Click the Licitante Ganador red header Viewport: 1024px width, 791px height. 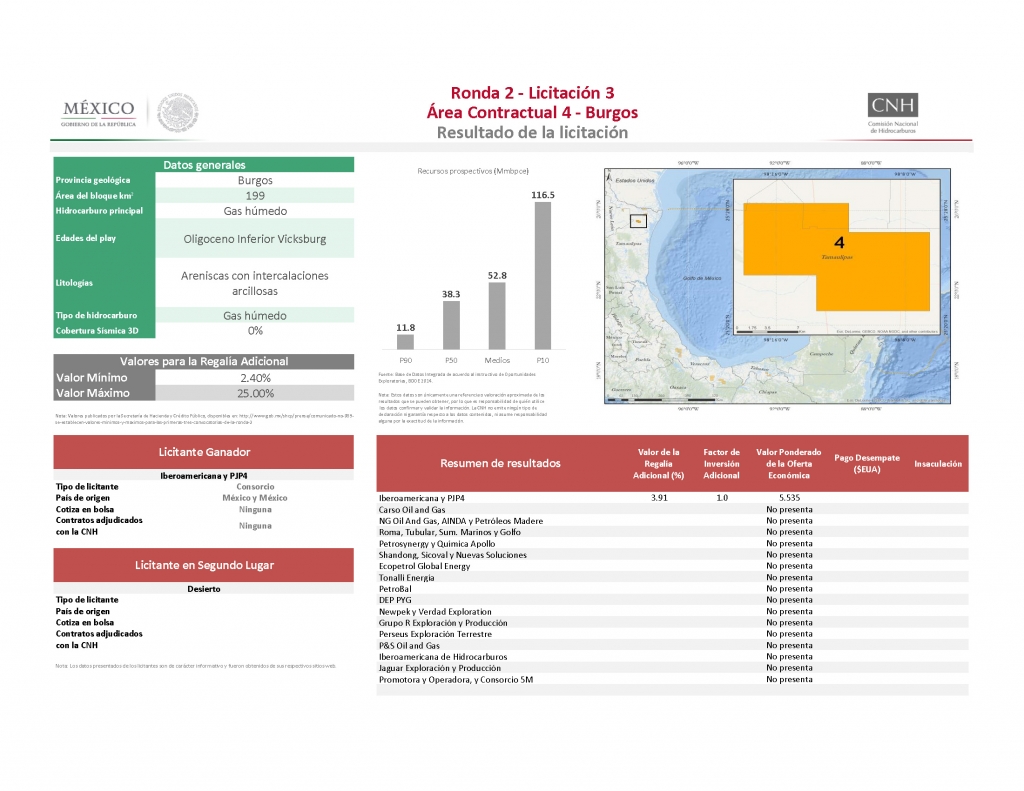coord(204,452)
